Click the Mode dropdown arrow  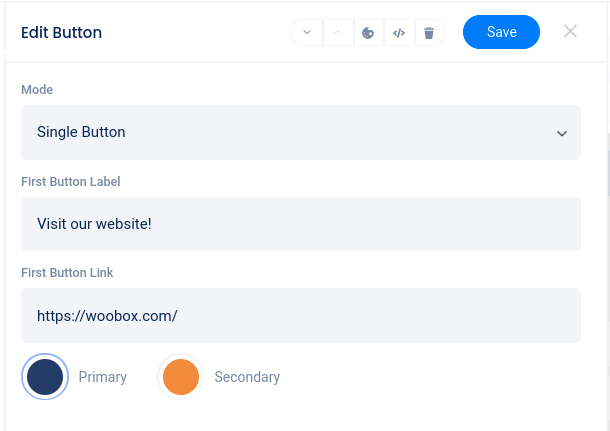[x=562, y=133]
